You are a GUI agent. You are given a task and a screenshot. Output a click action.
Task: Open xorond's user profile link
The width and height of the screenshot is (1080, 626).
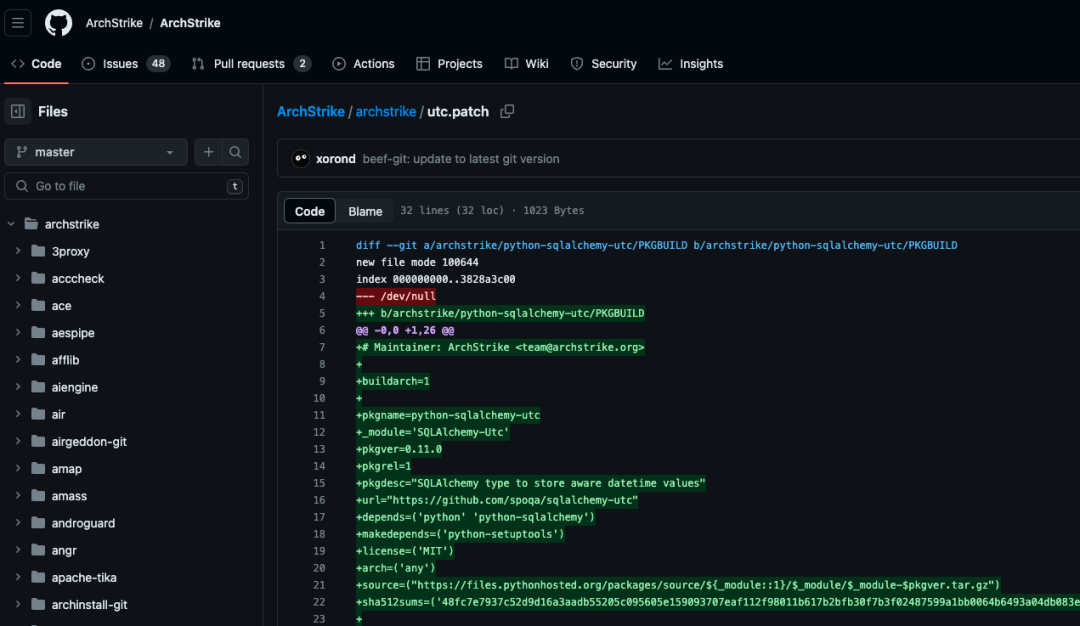pos(335,159)
